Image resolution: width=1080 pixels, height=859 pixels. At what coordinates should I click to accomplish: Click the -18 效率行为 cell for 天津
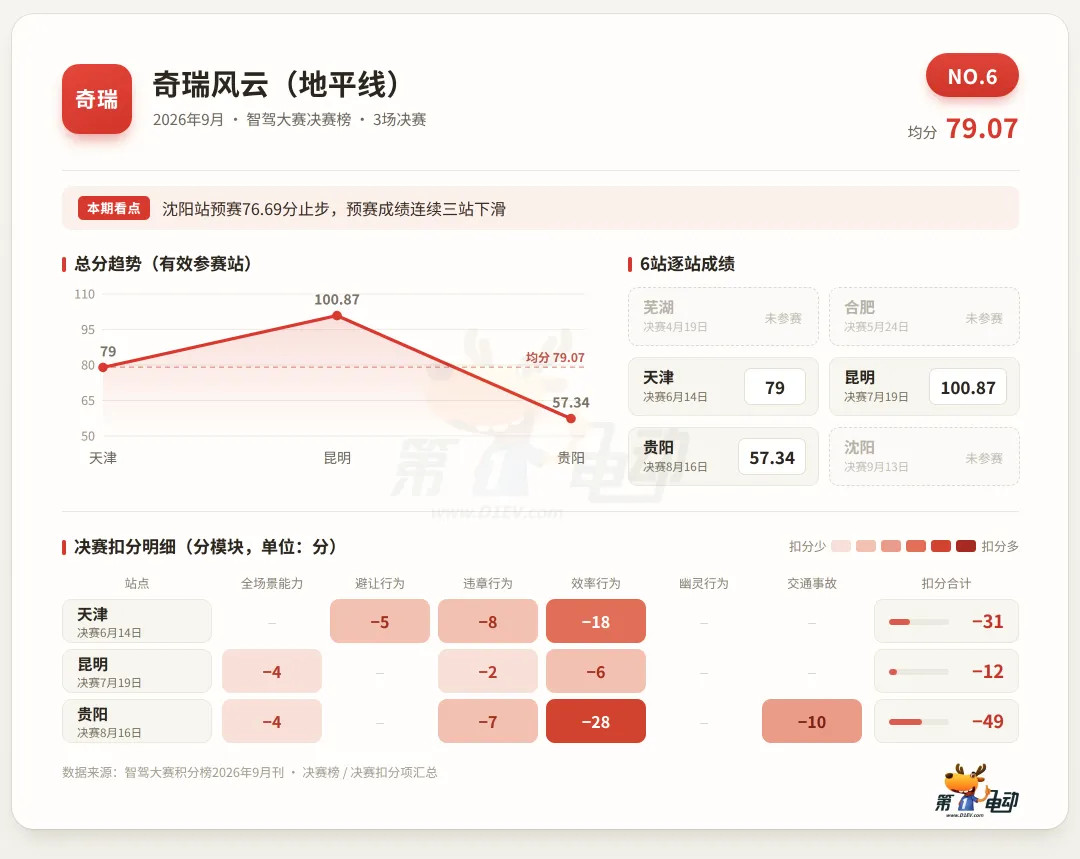pos(596,621)
